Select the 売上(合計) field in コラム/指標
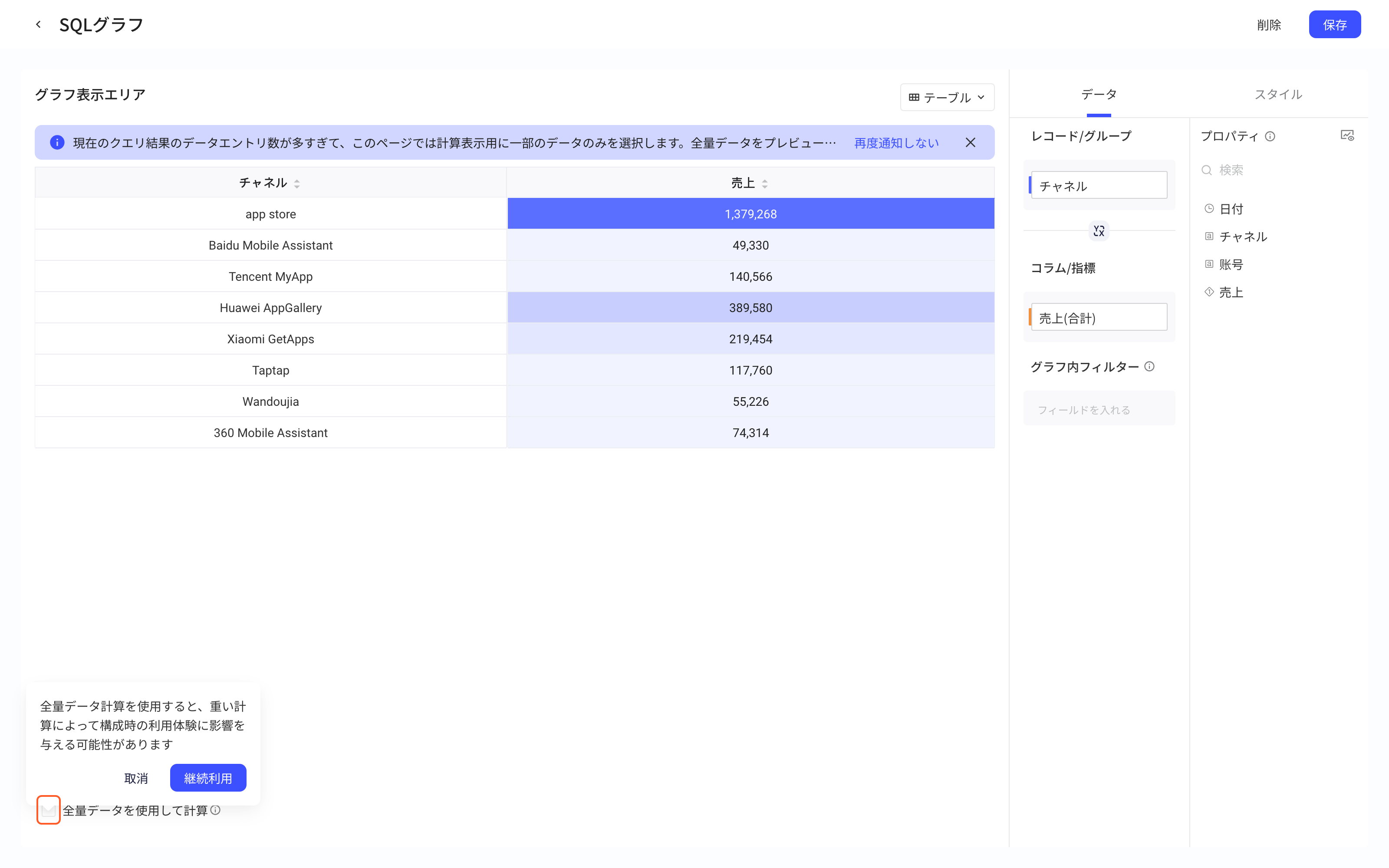1389x868 pixels. click(1099, 317)
